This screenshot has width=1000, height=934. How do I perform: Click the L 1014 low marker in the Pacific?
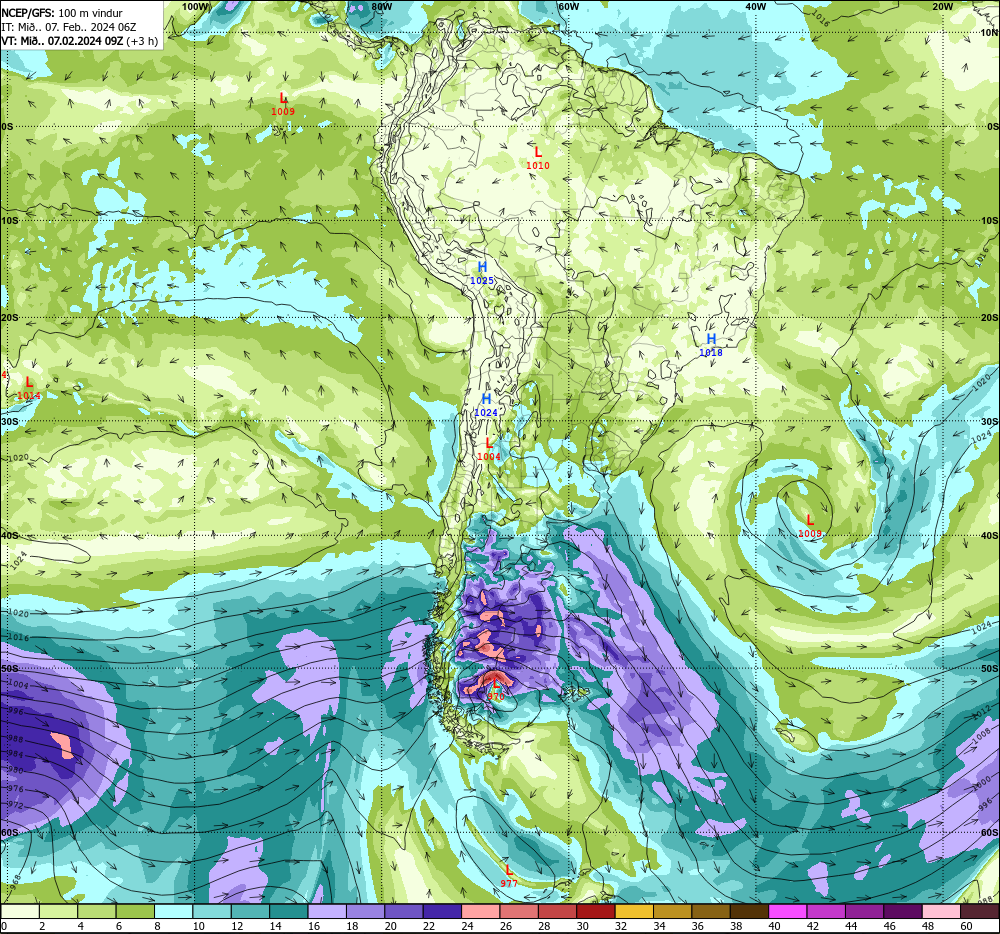pos(29,388)
